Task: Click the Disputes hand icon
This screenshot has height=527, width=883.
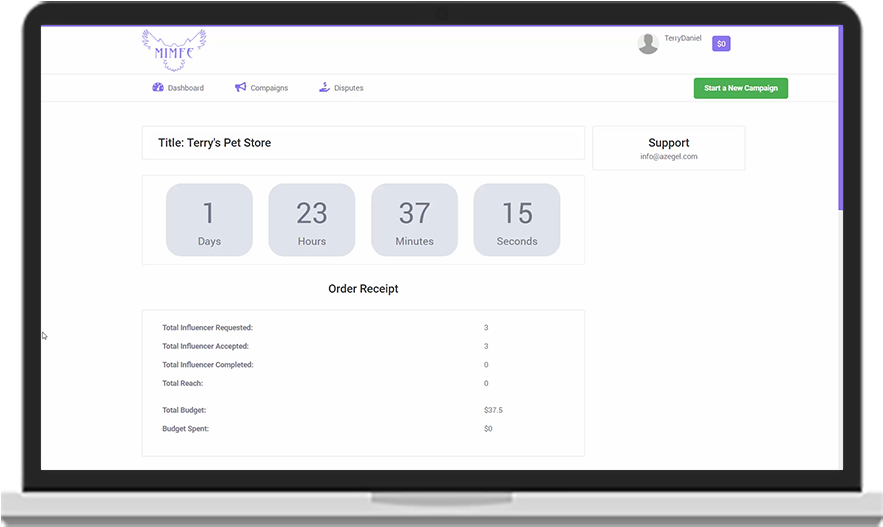Action: tap(324, 87)
